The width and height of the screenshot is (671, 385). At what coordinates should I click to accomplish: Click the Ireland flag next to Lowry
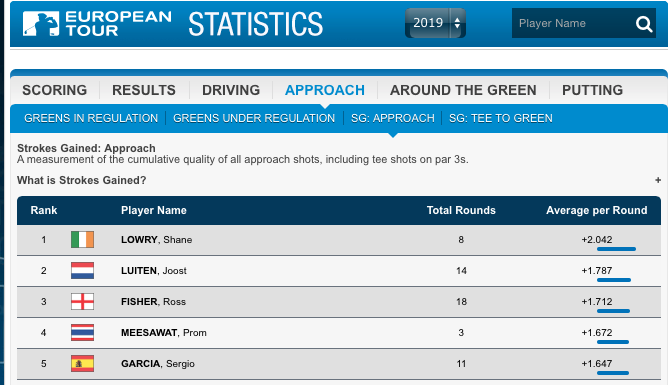[82, 240]
